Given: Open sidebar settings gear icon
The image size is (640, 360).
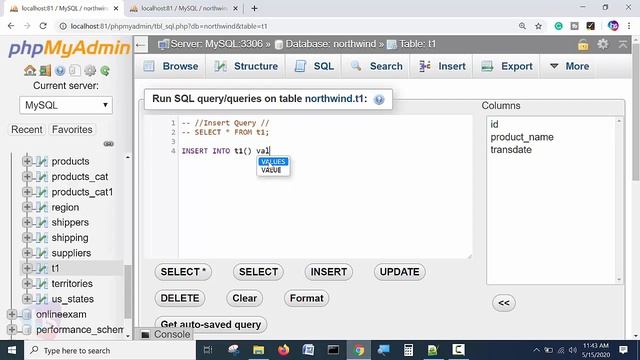Looking at the screenshot, I should tap(90, 71).
